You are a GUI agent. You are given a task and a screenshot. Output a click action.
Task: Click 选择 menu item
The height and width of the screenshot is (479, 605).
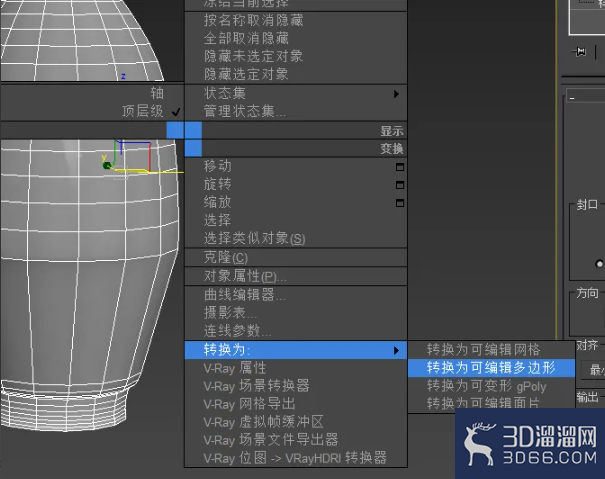coord(218,220)
